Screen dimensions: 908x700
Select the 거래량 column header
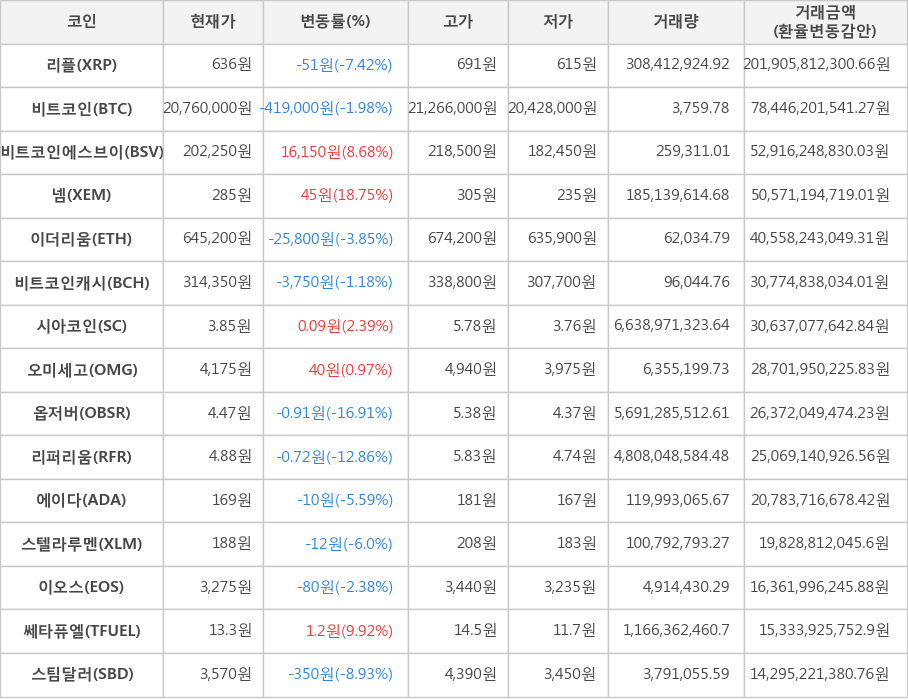676,21
